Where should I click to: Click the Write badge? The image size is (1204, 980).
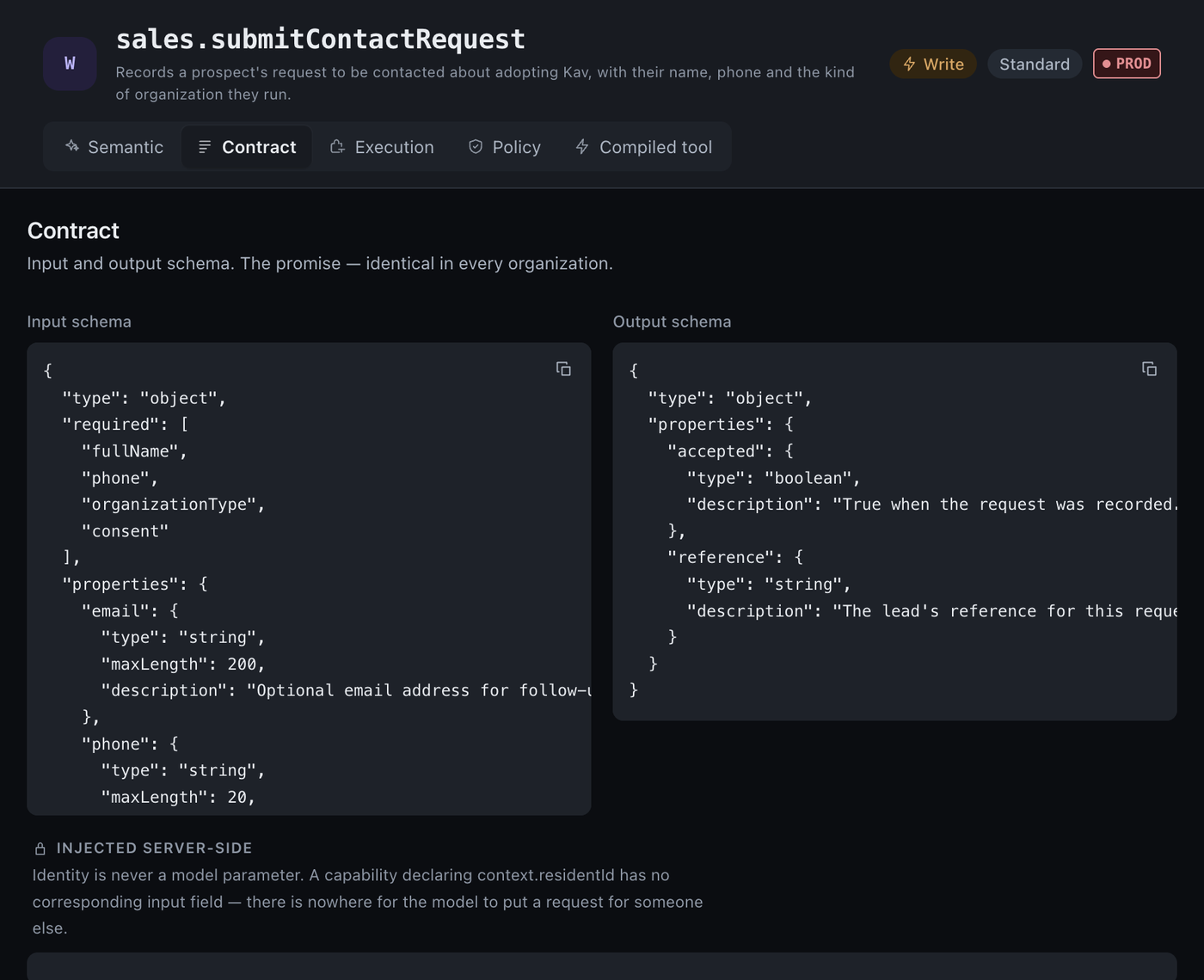click(x=933, y=64)
